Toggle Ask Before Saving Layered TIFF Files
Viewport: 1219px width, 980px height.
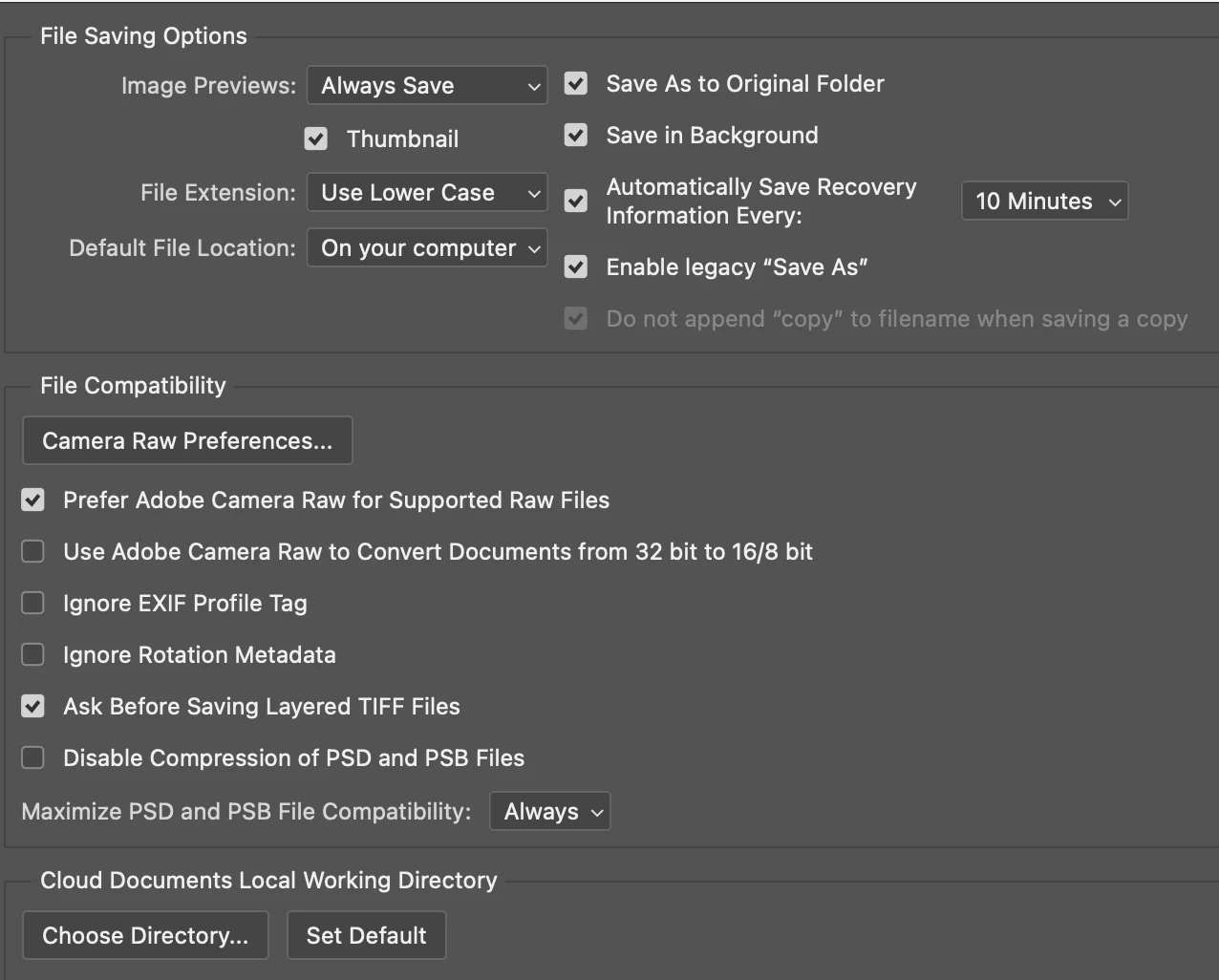(33, 707)
